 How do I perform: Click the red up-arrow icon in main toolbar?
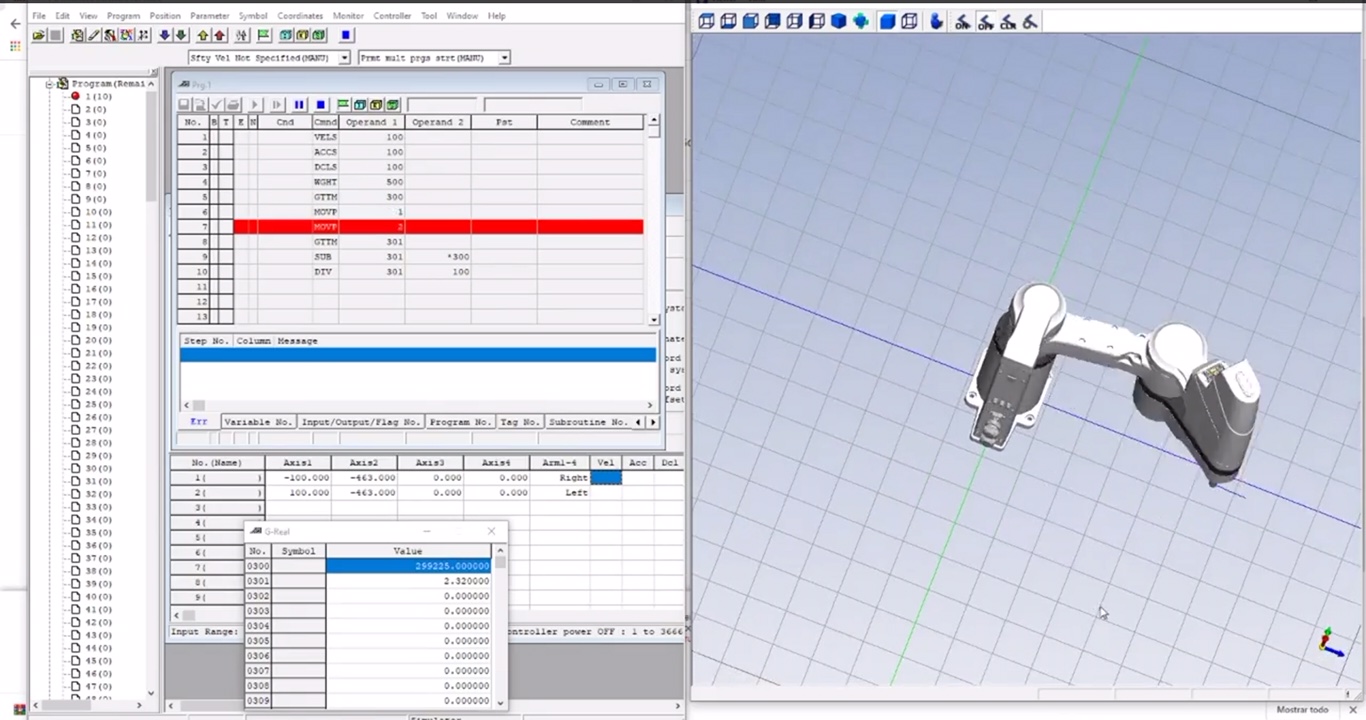pos(220,35)
